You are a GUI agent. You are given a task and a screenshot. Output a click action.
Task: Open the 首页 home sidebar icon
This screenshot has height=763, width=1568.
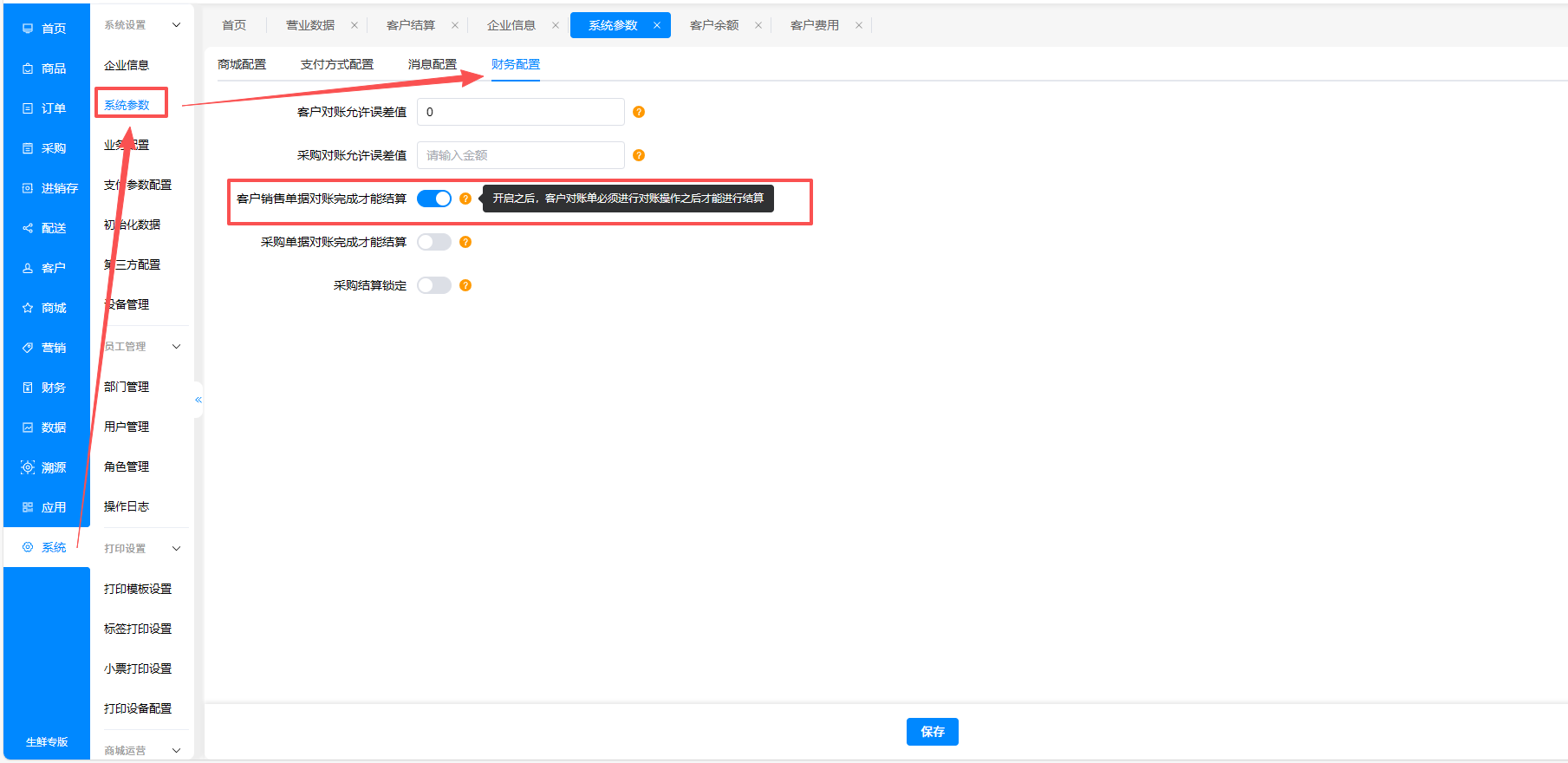click(28, 29)
